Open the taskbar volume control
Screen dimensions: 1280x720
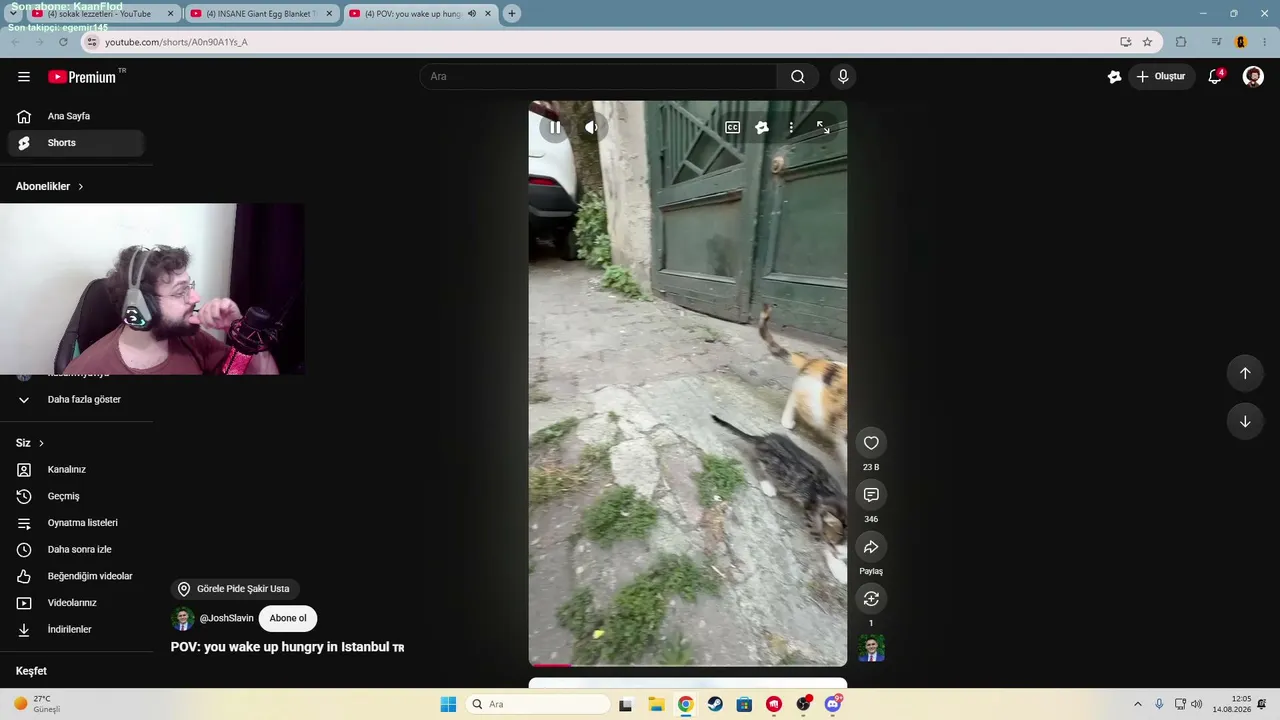1197,704
